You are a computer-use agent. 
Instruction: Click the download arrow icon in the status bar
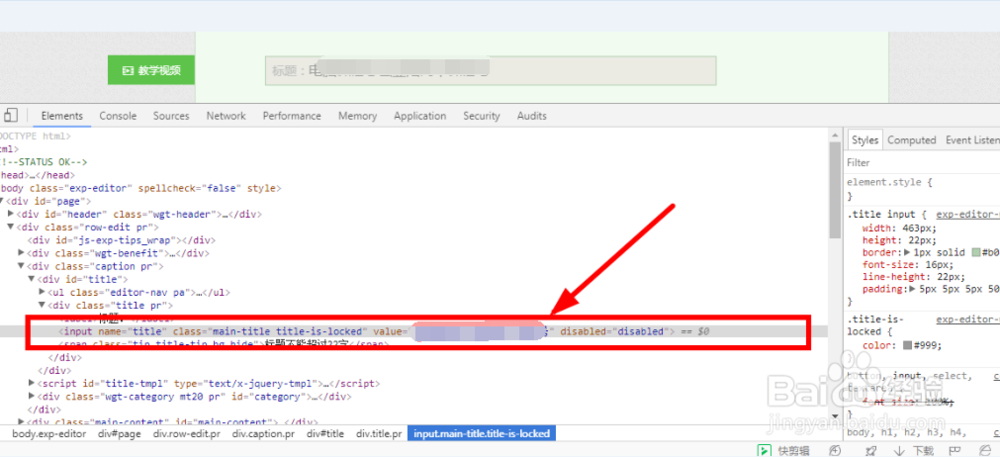[x=899, y=450]
